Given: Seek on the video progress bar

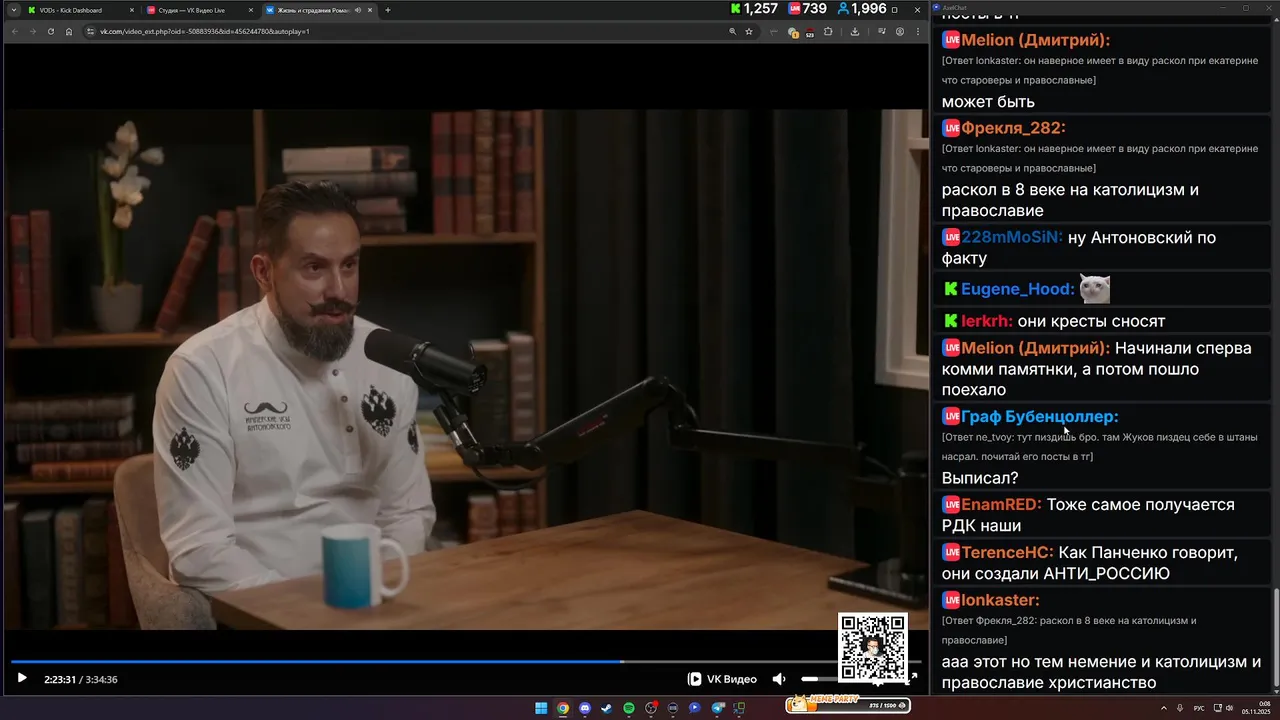Looking at the screenshot, I should [465, 661].
